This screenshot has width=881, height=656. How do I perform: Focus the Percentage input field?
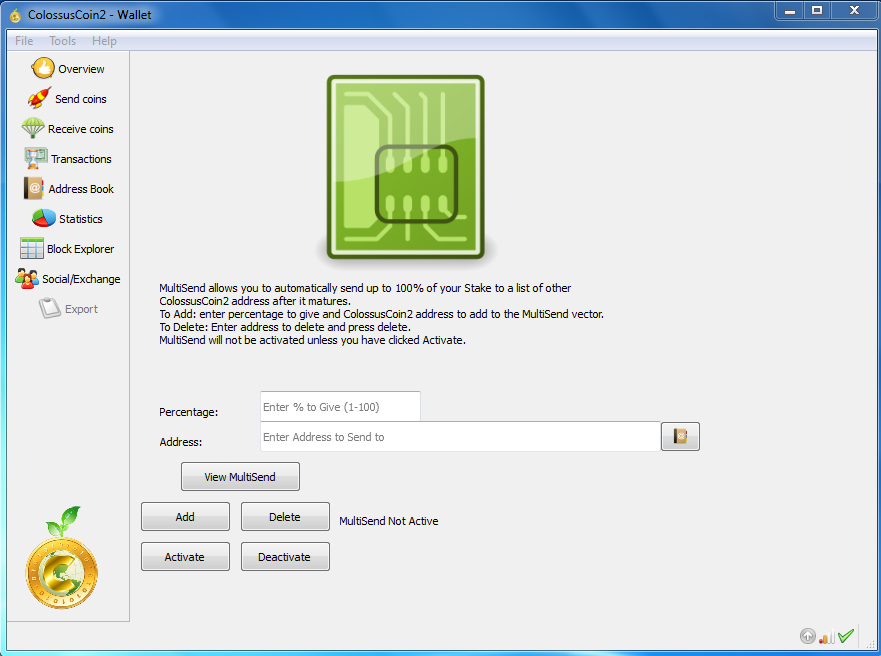coord(340,406)
